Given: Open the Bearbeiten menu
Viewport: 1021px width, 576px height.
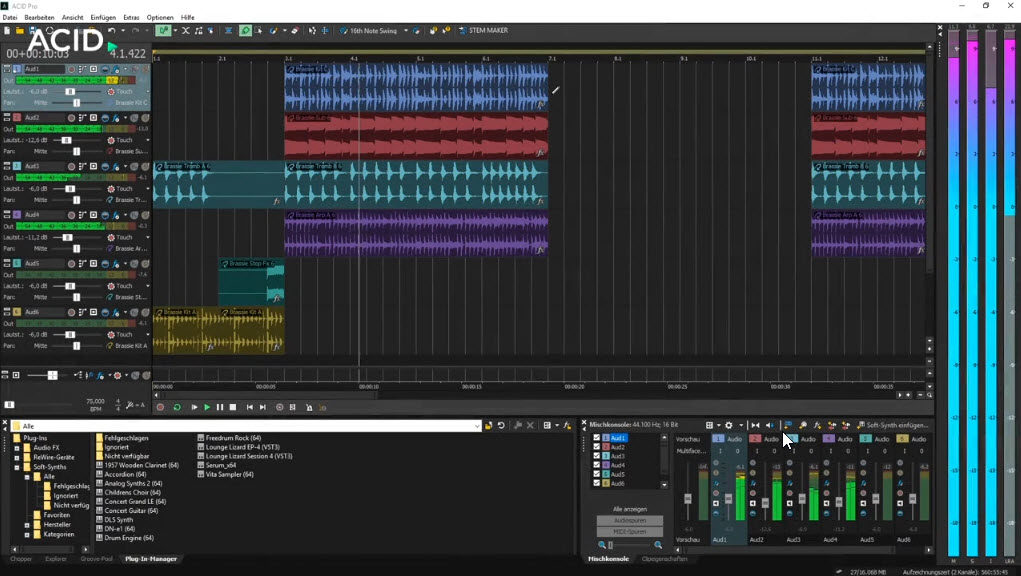Looking at the screenshot, I should (x=39, y=18).
